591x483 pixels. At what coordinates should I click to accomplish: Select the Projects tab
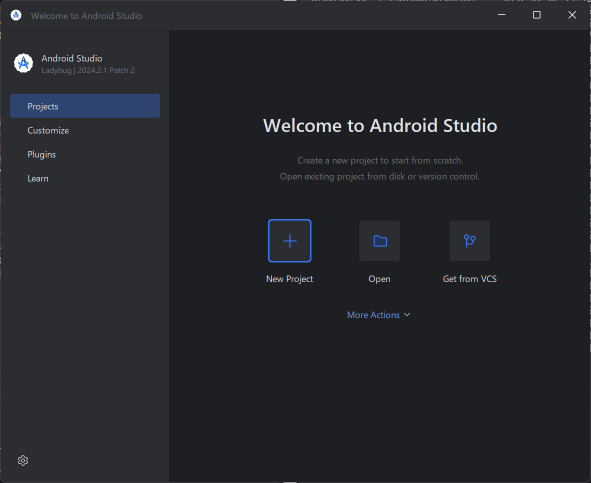(85, 106)
